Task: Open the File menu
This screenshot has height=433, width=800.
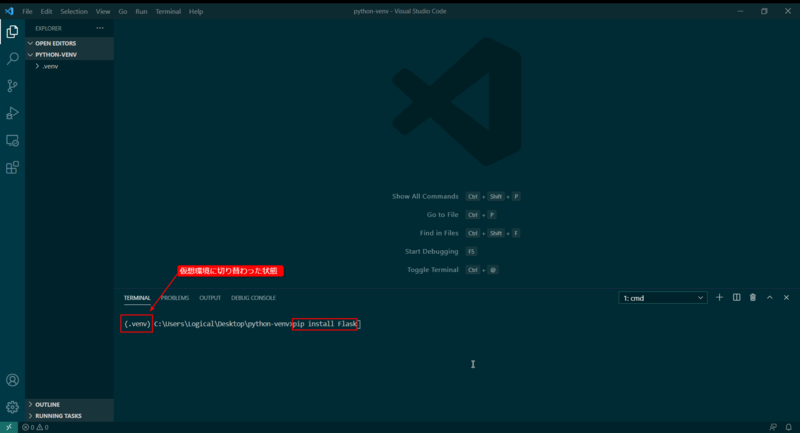Action: (27, 11)
